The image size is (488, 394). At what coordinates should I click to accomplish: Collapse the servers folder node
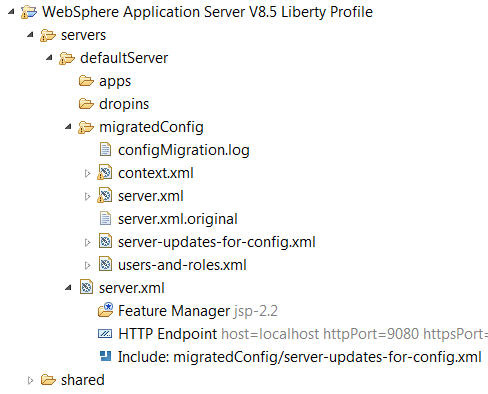point(30,34)
